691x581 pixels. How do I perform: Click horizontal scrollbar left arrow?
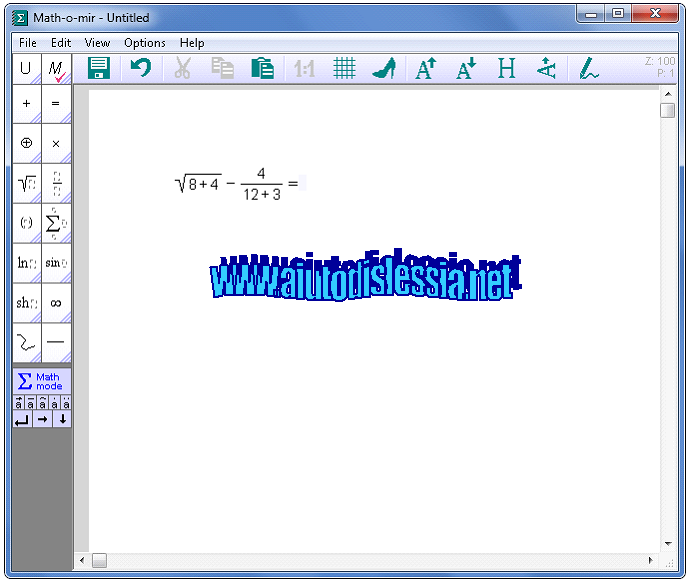(82, 560)
